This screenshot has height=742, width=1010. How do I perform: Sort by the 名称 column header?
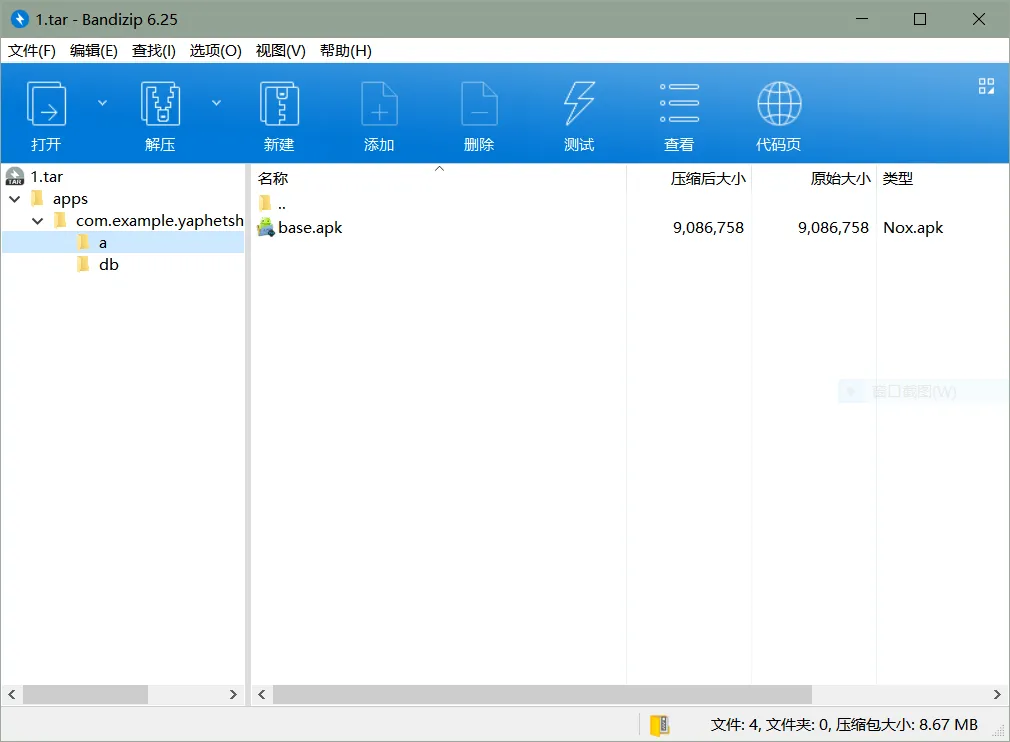273,178
